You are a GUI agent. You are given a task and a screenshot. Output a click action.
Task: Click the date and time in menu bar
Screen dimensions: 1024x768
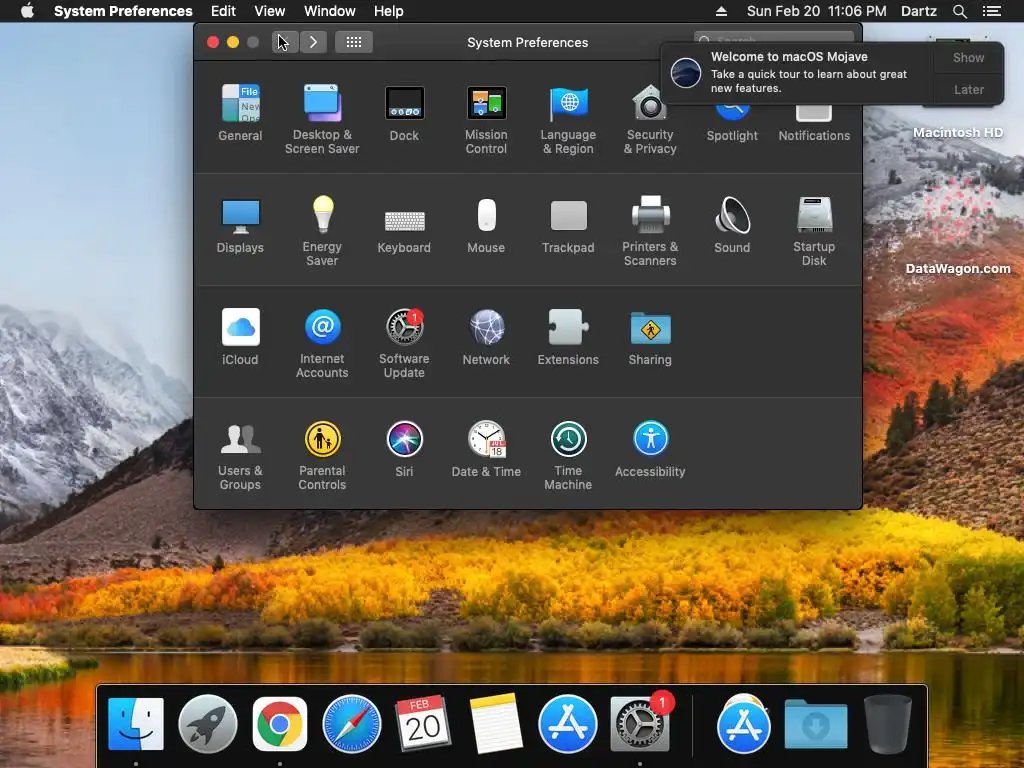coord(816,11)
